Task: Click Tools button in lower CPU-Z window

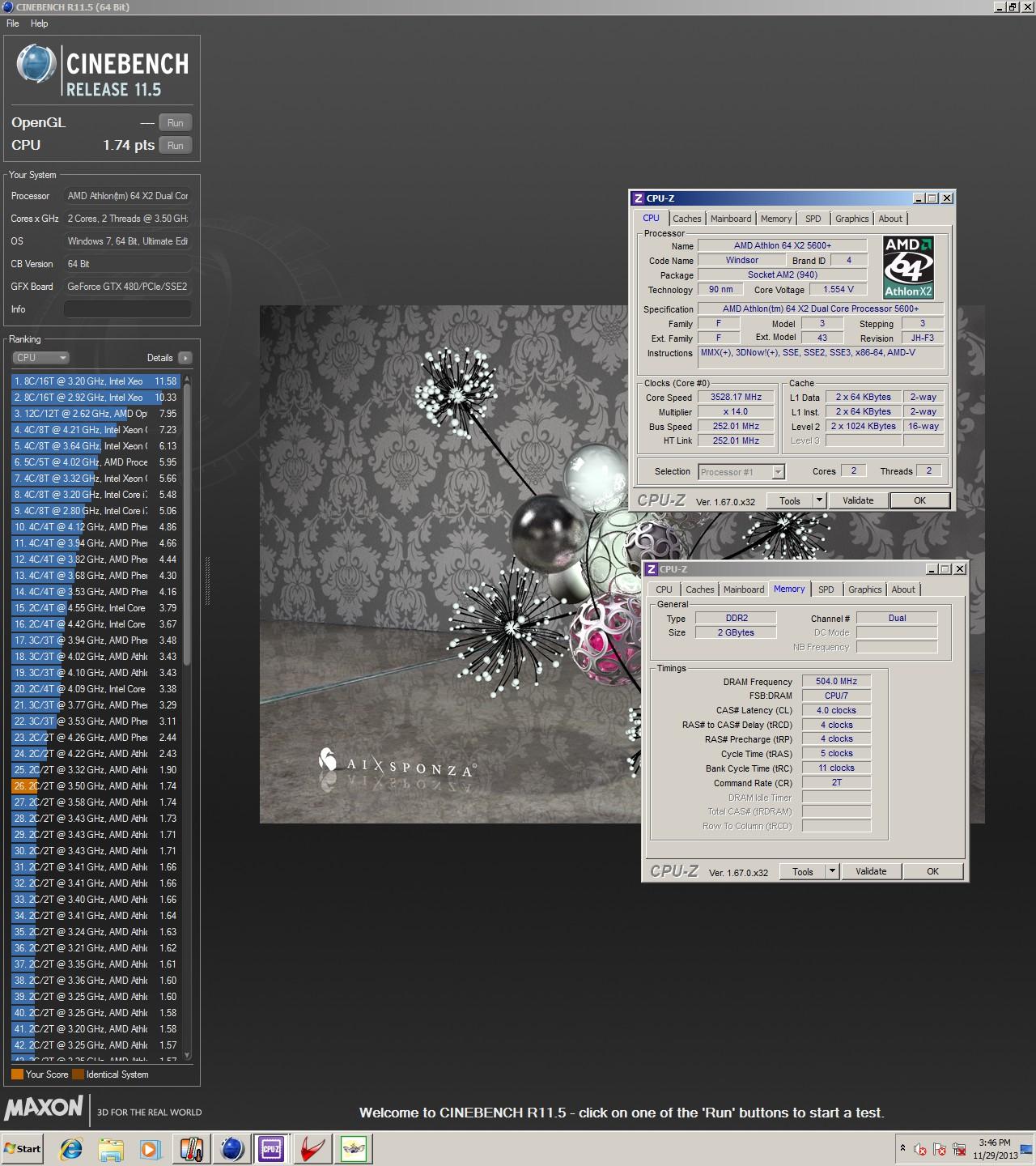Action: [x=803, y=872]
